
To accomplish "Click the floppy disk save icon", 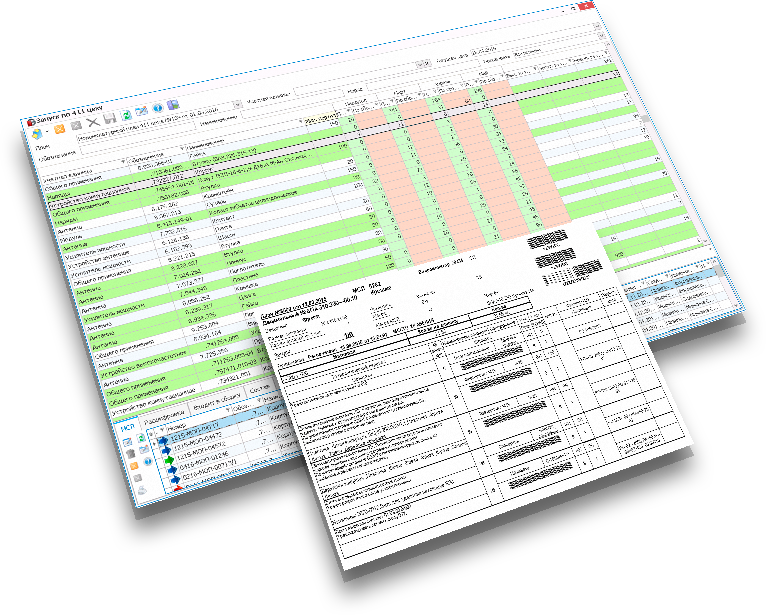I will tap(109, 118).
